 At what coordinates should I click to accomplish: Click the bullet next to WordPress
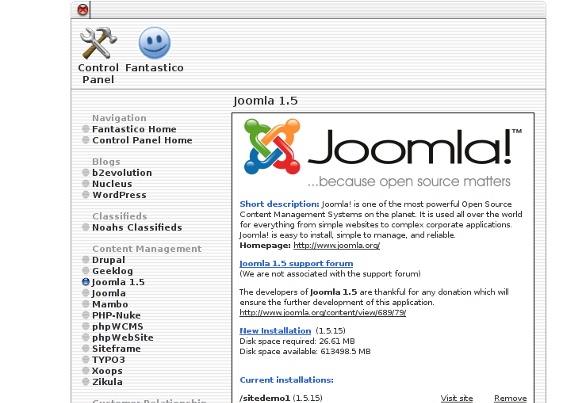tap(86, 195)
